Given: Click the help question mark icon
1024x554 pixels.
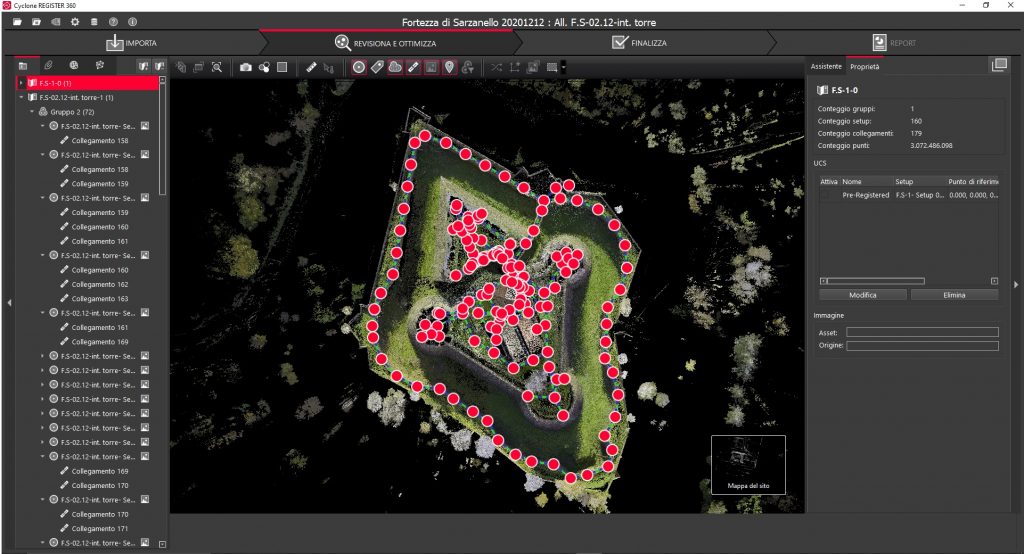Looking at the screenshot, I should point(113,21).
